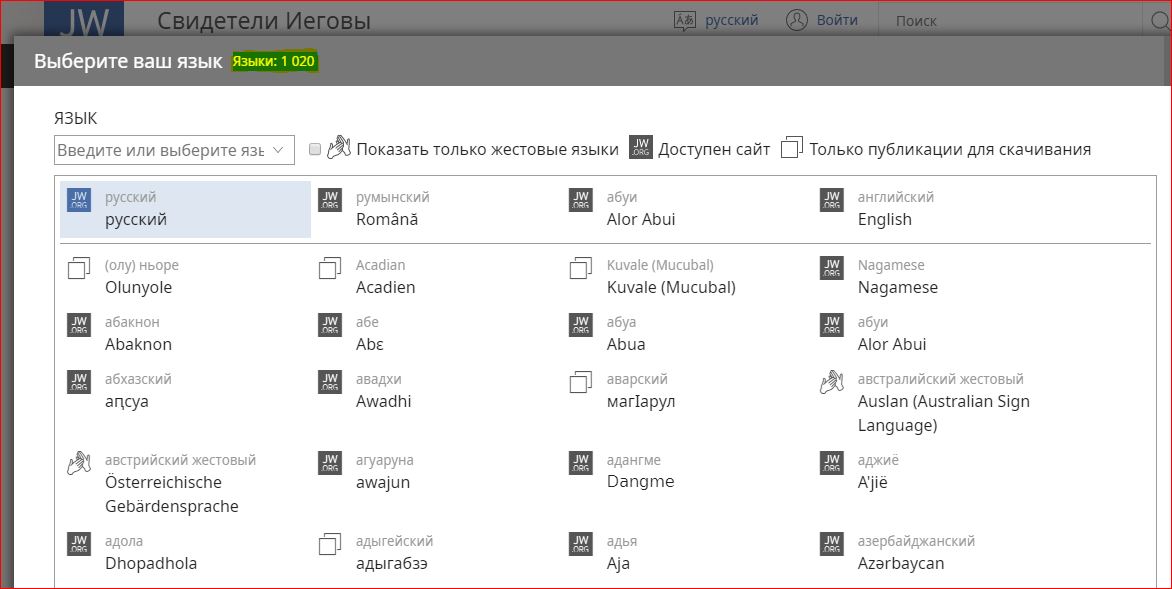
Task: Click the JW.ORG icon next to Nagamese
Action: [832, 268]
